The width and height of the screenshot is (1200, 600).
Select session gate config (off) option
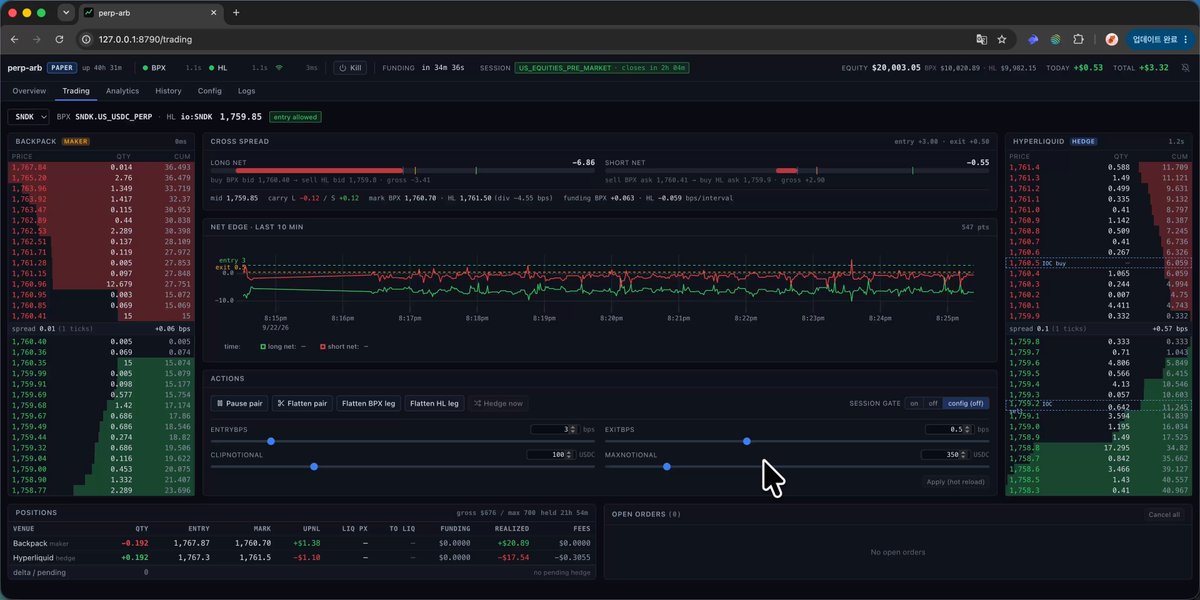click(966, 403)
